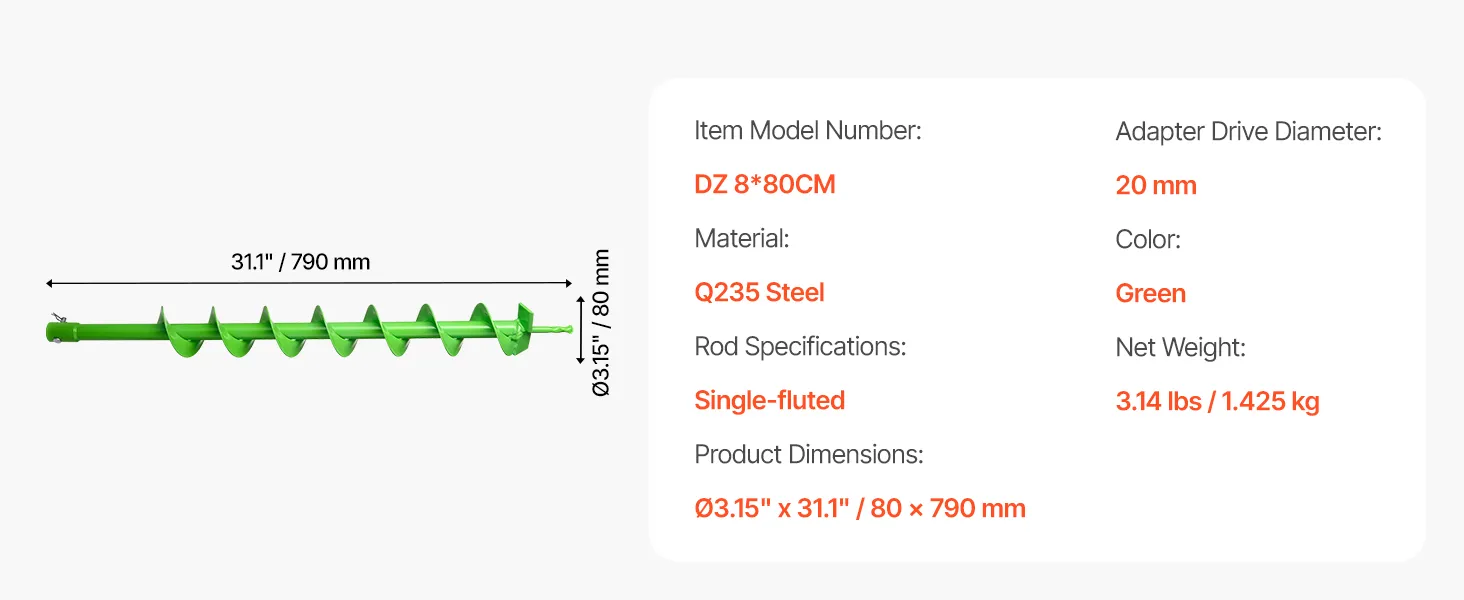Click the vertical diameter dimension arrow
1464x600 pixels.
point(580,329)
